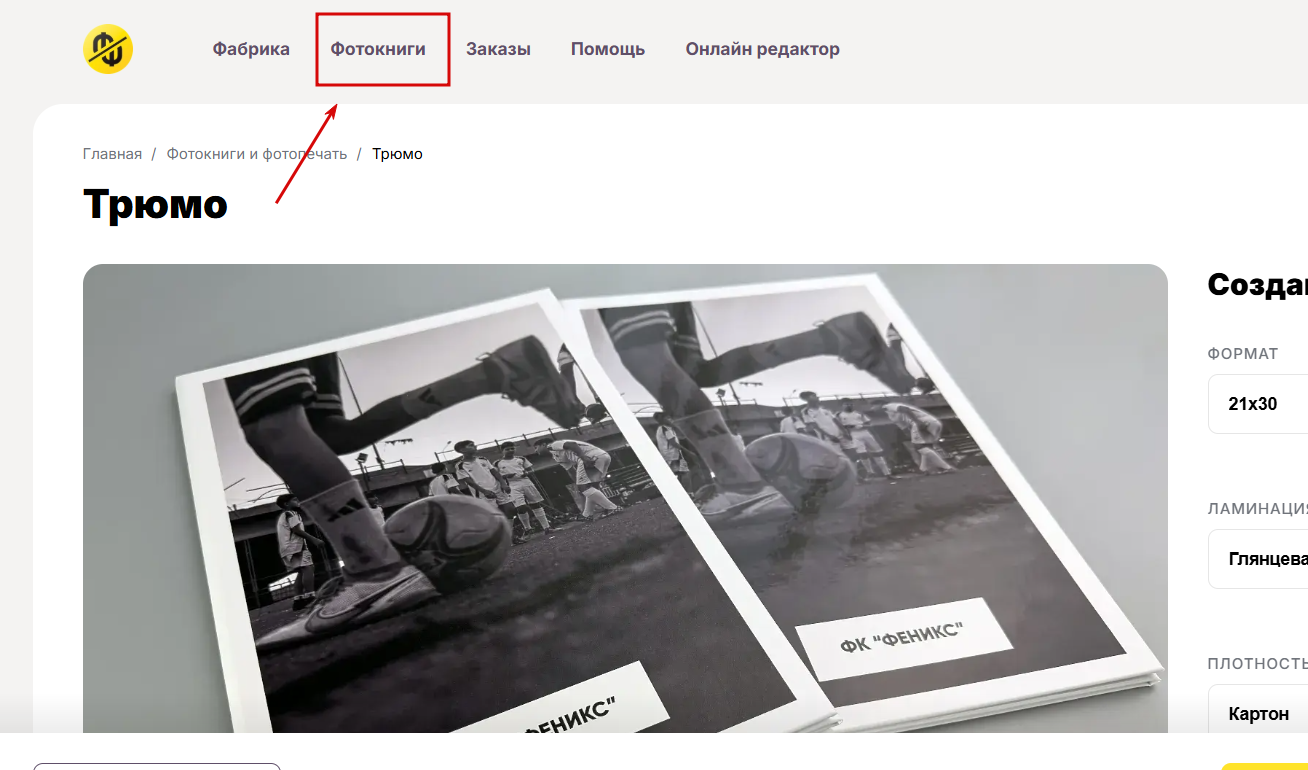
Task: Follow the Главная breadcrumb link
Action: 112,154
